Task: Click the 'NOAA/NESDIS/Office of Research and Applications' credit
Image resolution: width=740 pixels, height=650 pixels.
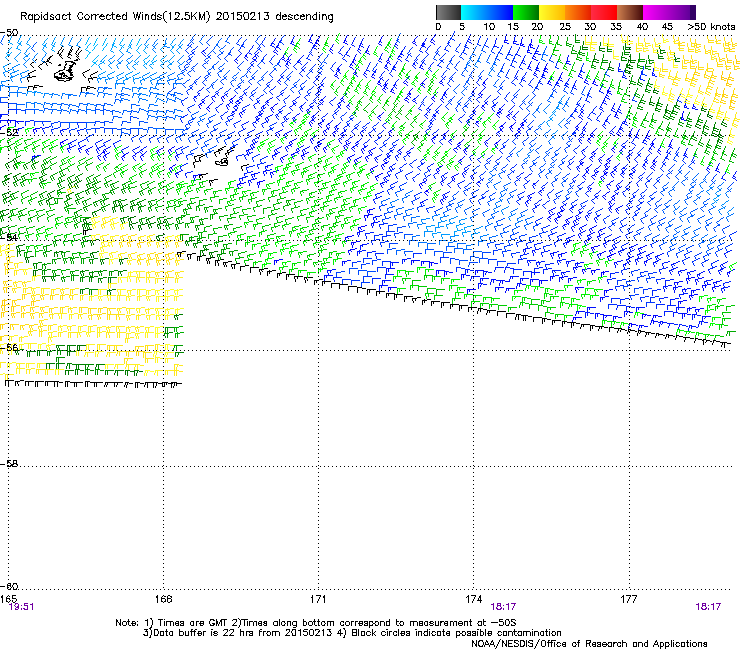Action: [x=589, y=644]
